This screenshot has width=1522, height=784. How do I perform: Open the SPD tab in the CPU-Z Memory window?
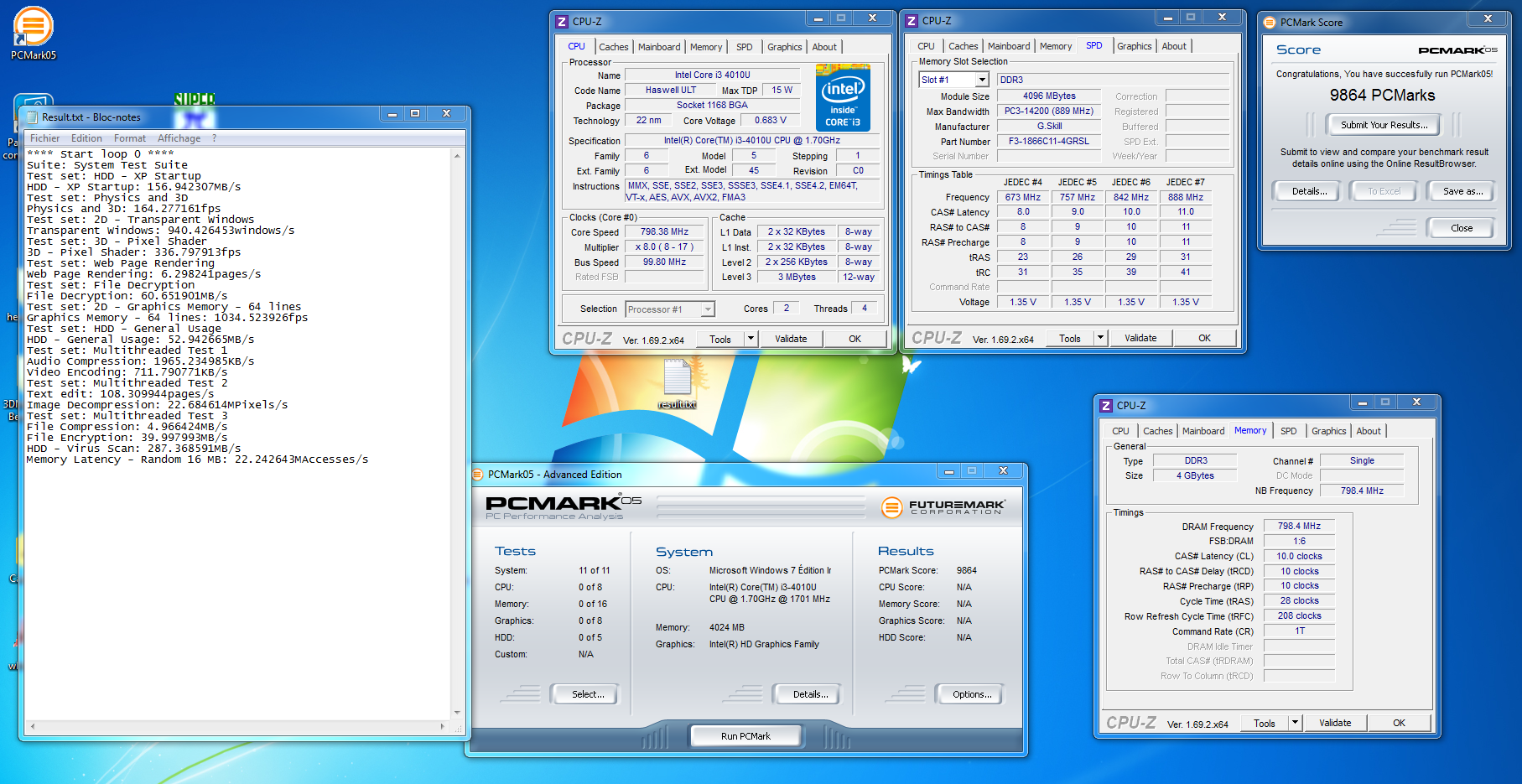click(x=1288, y=431)
